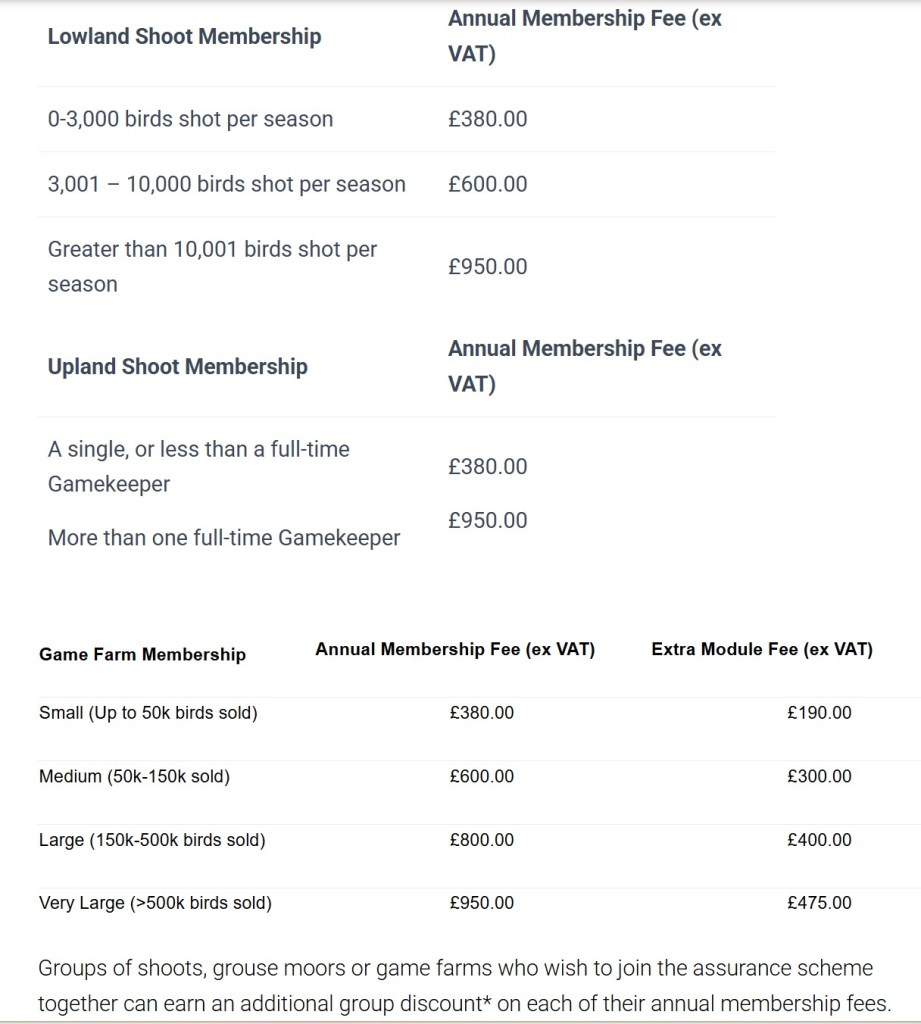
Task: Click the £190.00 extra module fee
Action: click(819, 714)
